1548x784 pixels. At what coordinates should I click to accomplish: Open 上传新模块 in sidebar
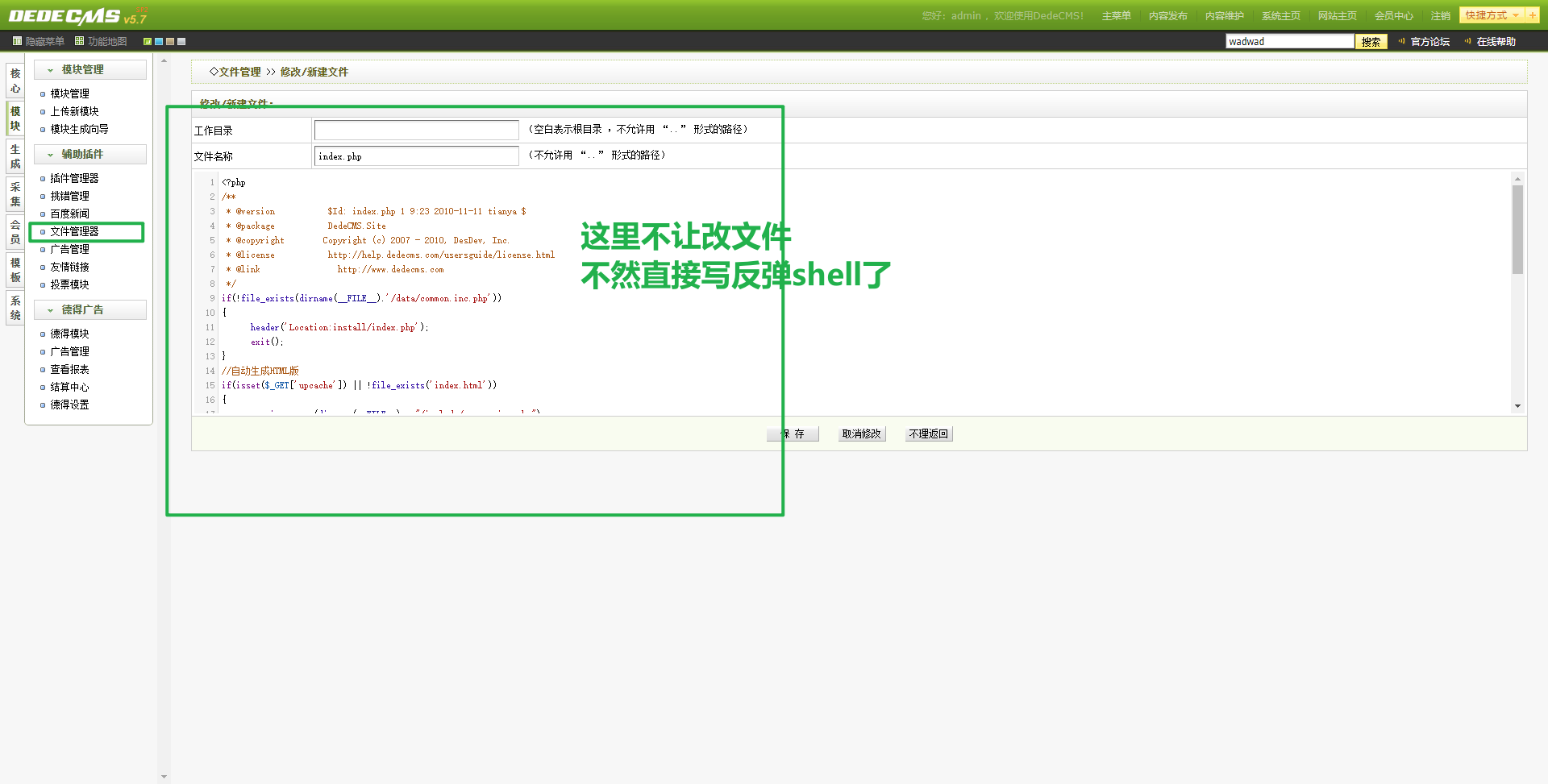pos(74,111)
